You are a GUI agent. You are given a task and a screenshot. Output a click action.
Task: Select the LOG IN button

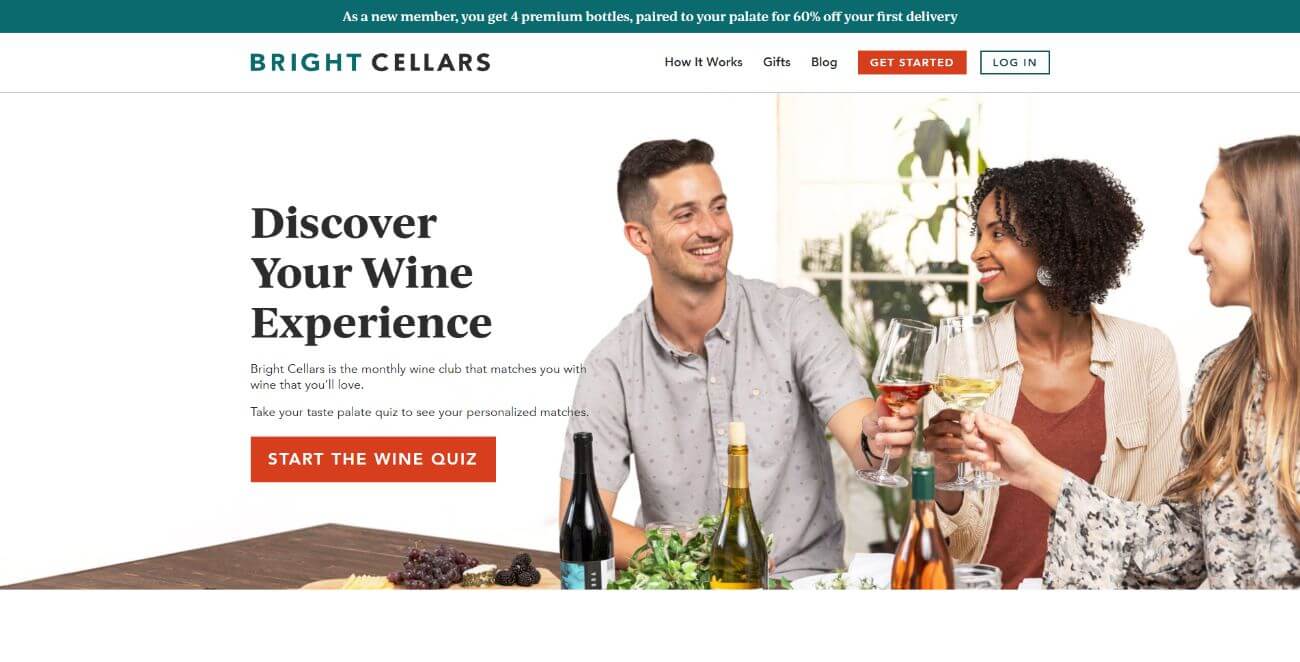tap(1015, 62)
